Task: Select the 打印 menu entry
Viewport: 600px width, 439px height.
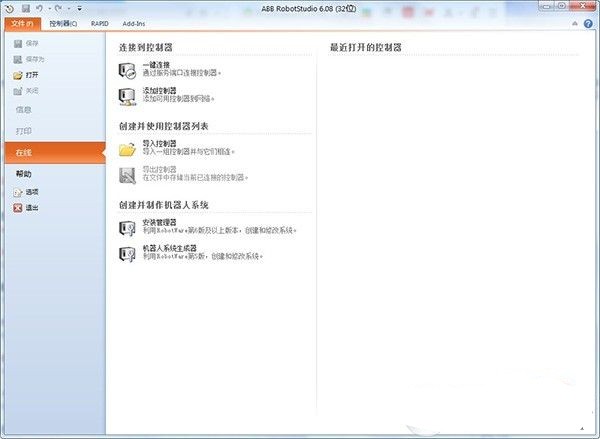Action: click(23, 131)
